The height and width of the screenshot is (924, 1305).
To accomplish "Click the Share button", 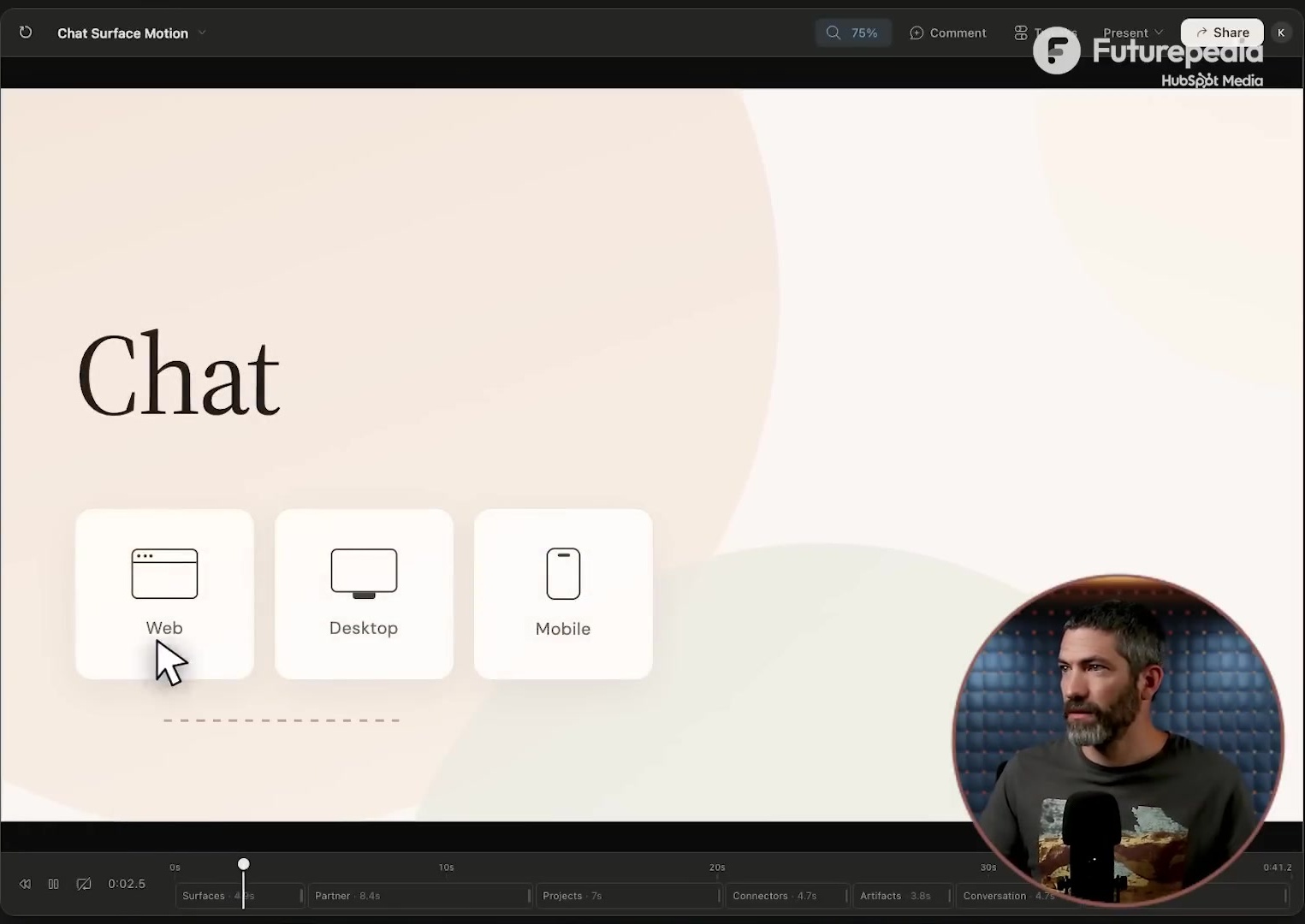I will click(x=1222, y=33).
